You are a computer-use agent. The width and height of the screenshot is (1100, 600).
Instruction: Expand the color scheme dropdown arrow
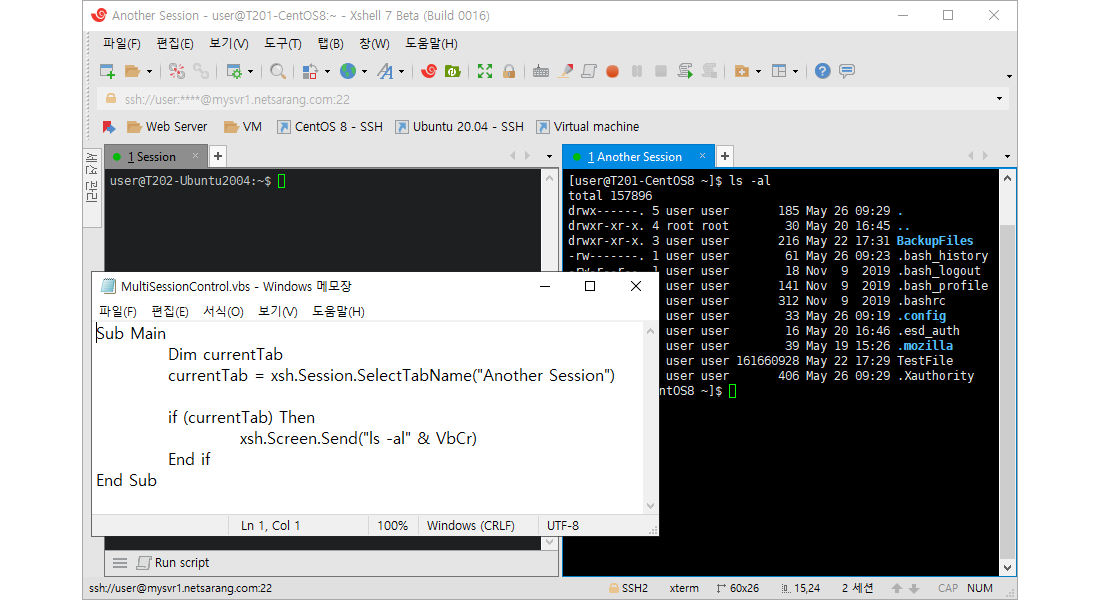327,72
